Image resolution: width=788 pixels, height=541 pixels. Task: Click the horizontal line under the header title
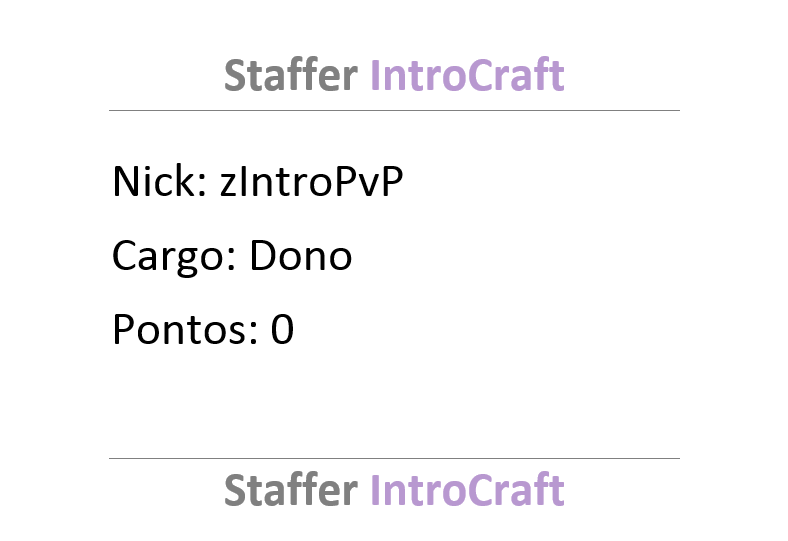coord(394,110)
